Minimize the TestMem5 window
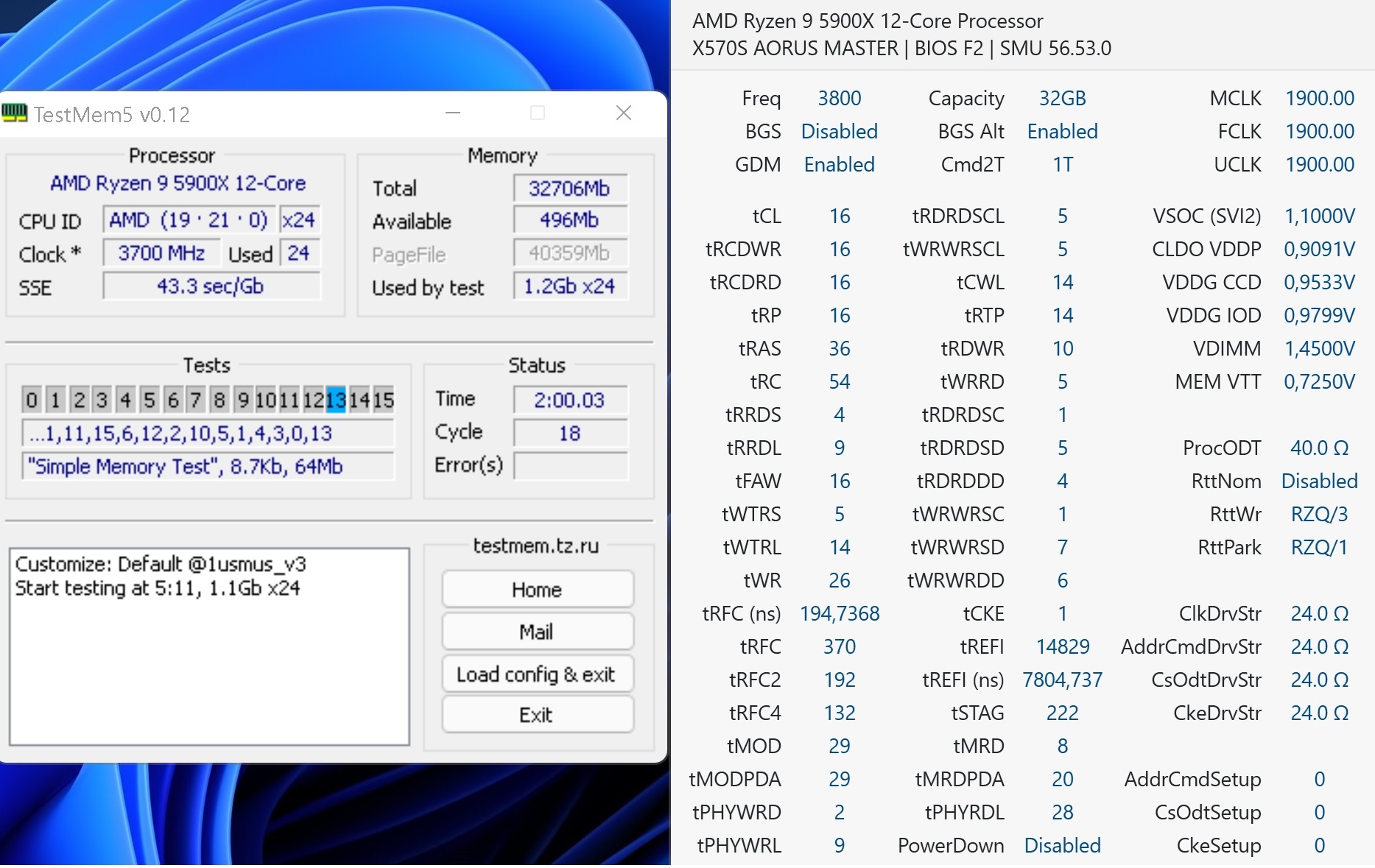 (x=453, y=113)
